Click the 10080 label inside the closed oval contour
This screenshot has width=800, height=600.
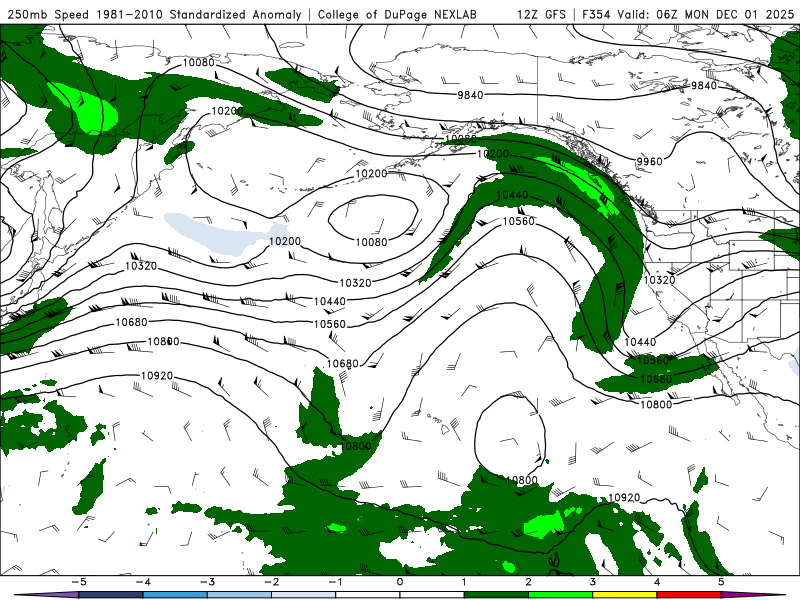tap(371, 242)
